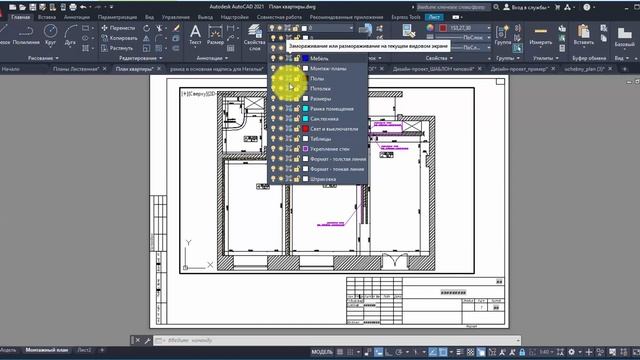Screen dimensions: 640x360
Task: Click the Undo arrow in quick access toolbar
Action: click(83, 7)
